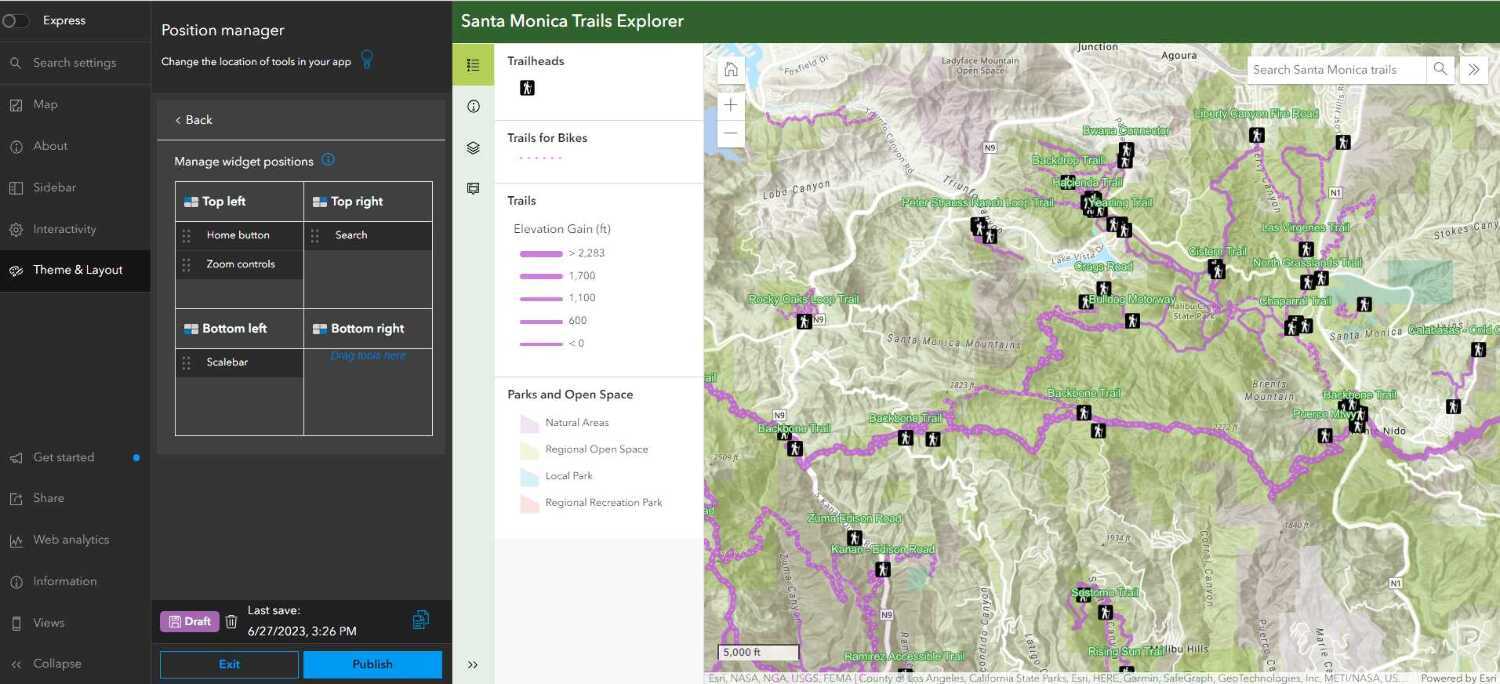Open the Interactivity settings section
1500x684 pixels.
coord(64,229)
